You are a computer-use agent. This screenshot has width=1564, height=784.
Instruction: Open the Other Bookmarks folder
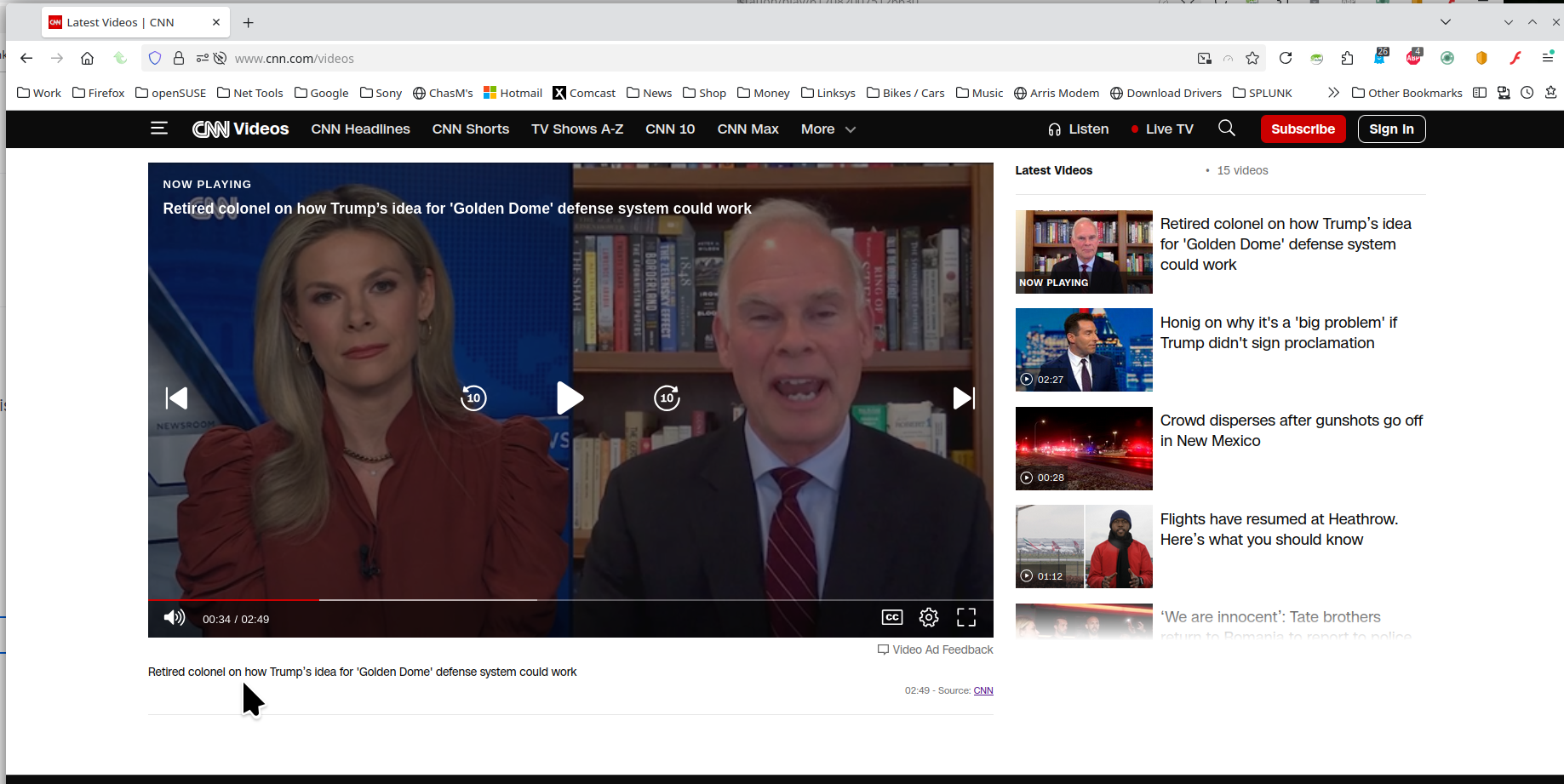coord(1407,93)
